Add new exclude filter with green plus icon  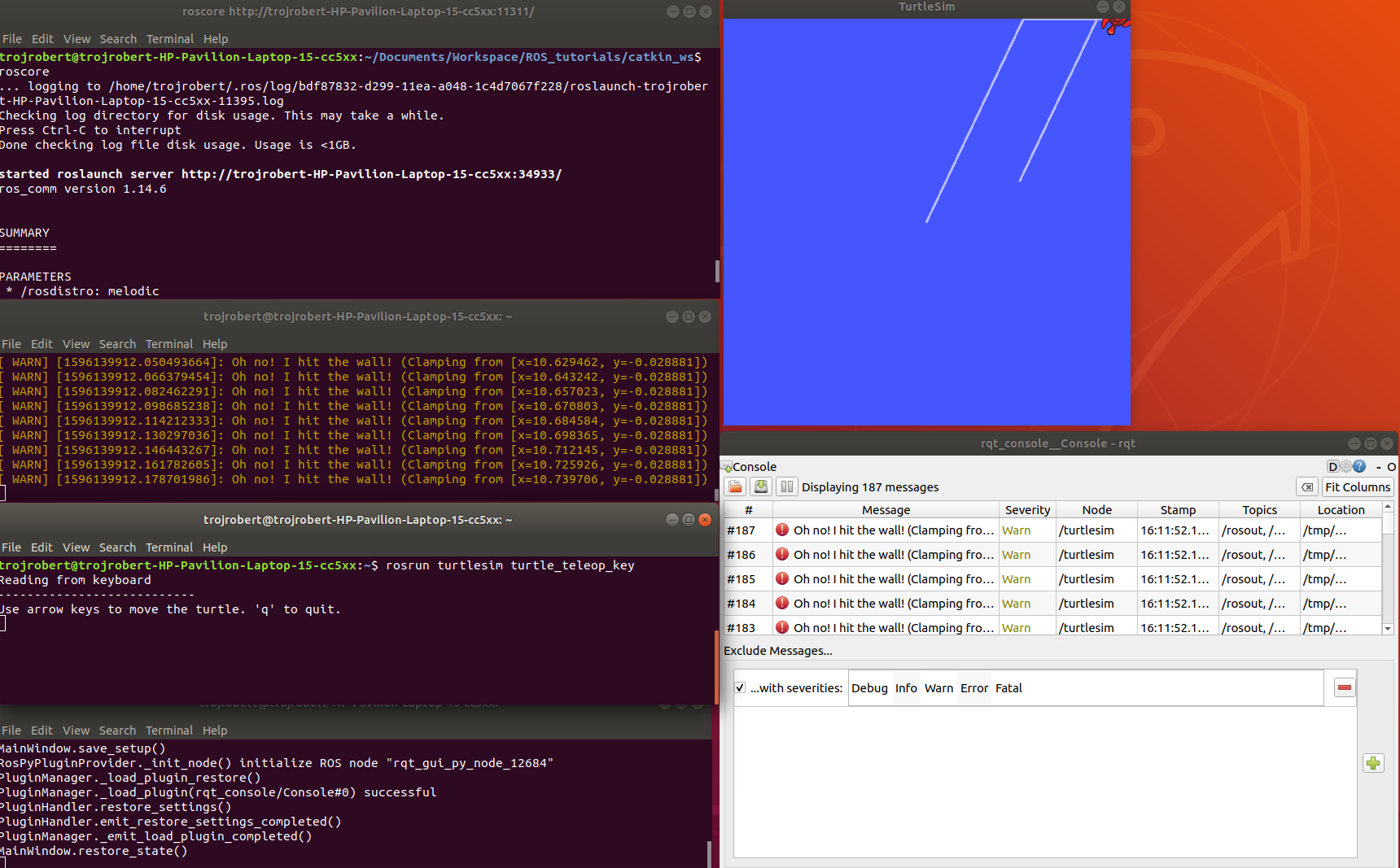[1373, 763]
